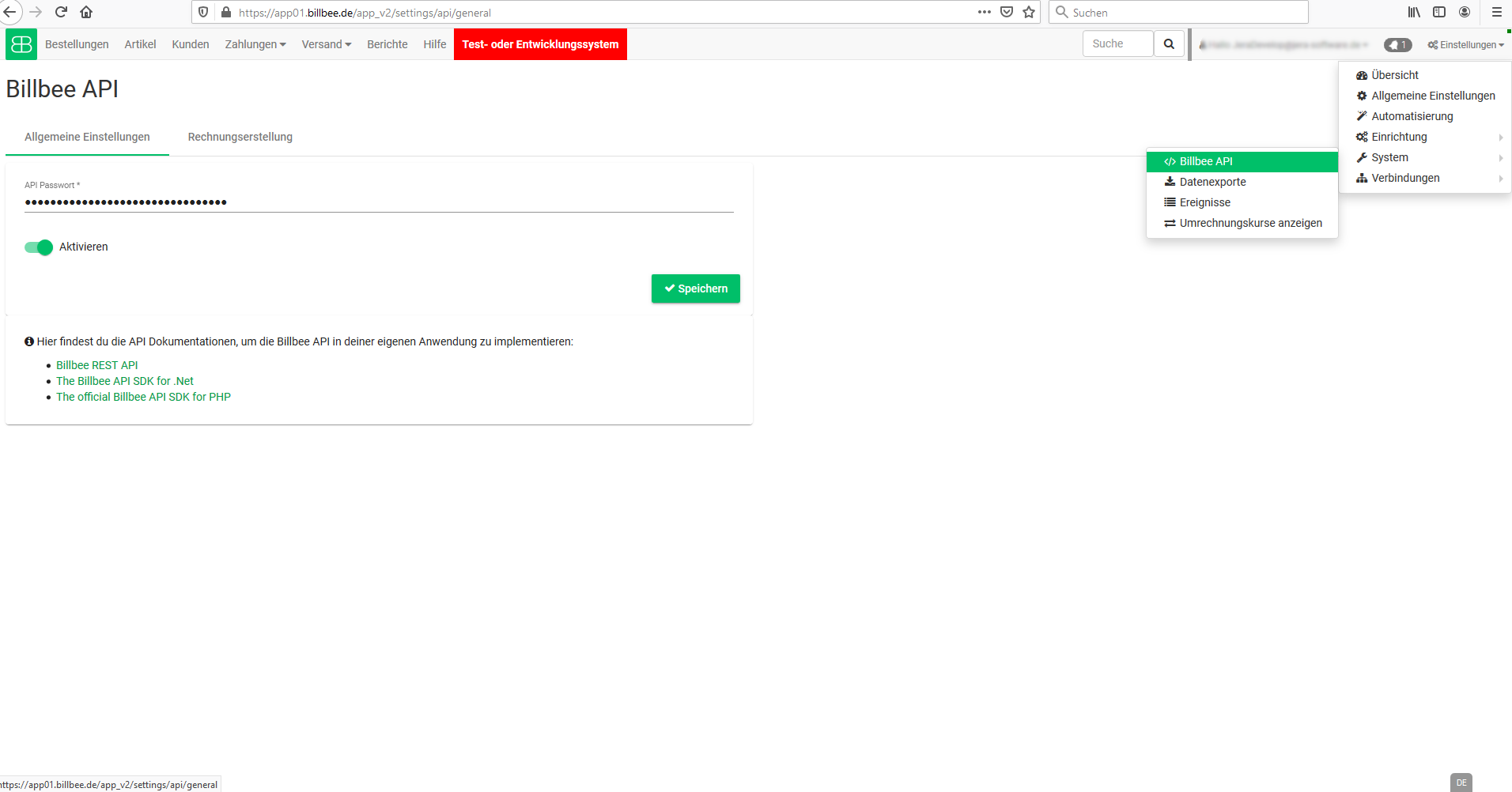Toggle the Aktivieren switch
Viewport: 1512px width, 792px height.
[x=38, y=247]
